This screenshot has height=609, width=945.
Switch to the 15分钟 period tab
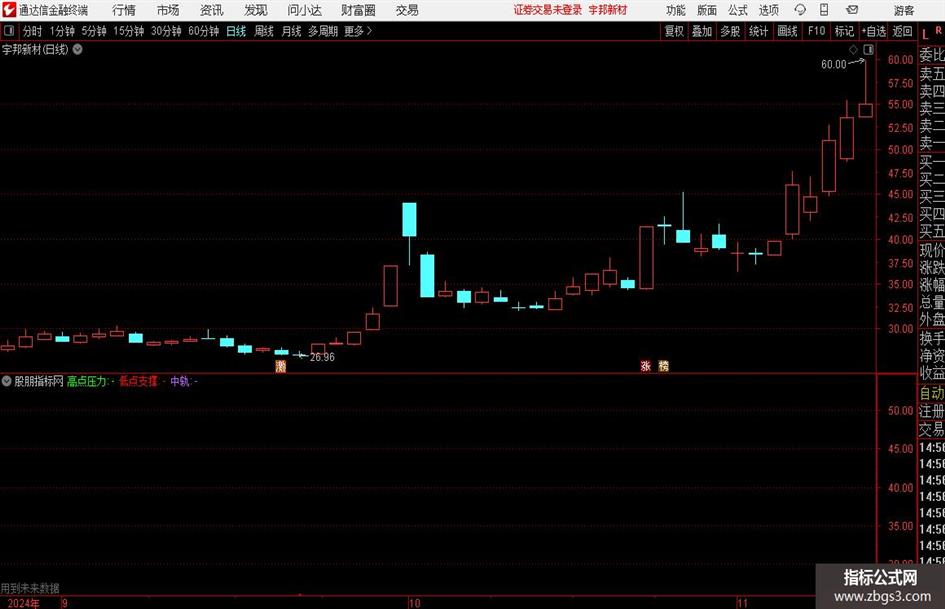click(128, 31)
